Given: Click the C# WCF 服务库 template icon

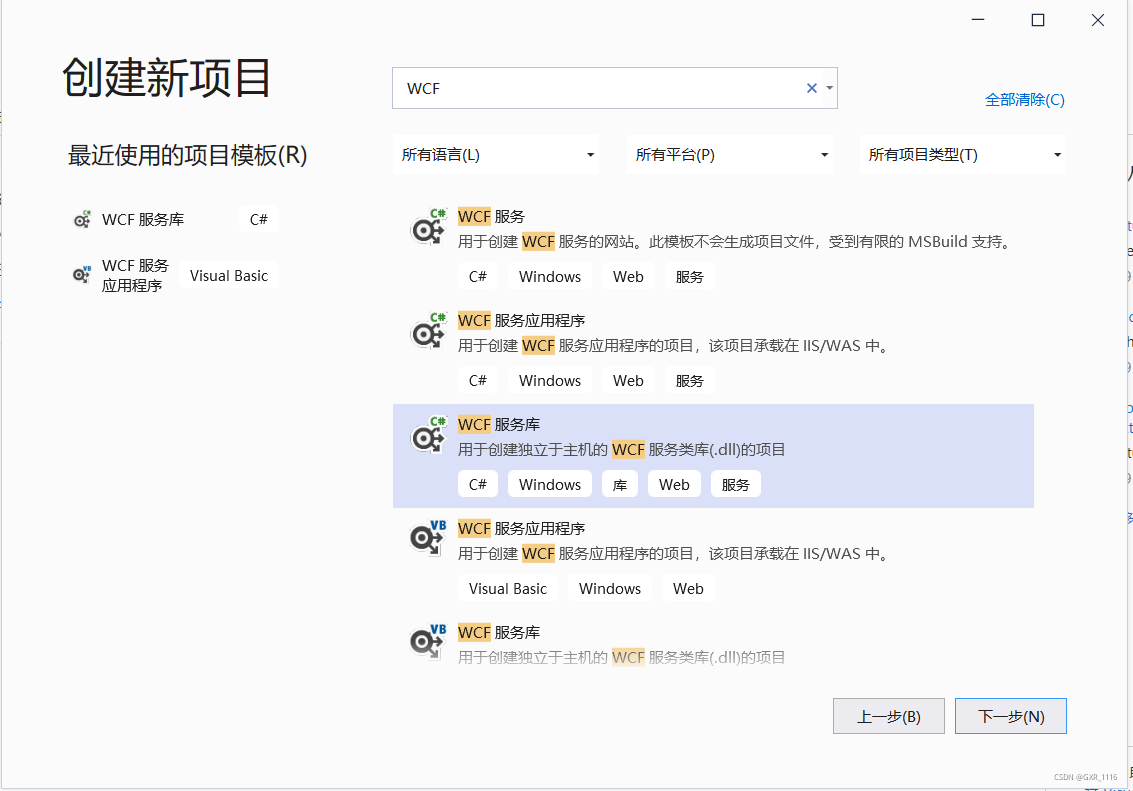Looking at the screenshot, I should coord(428,436).
